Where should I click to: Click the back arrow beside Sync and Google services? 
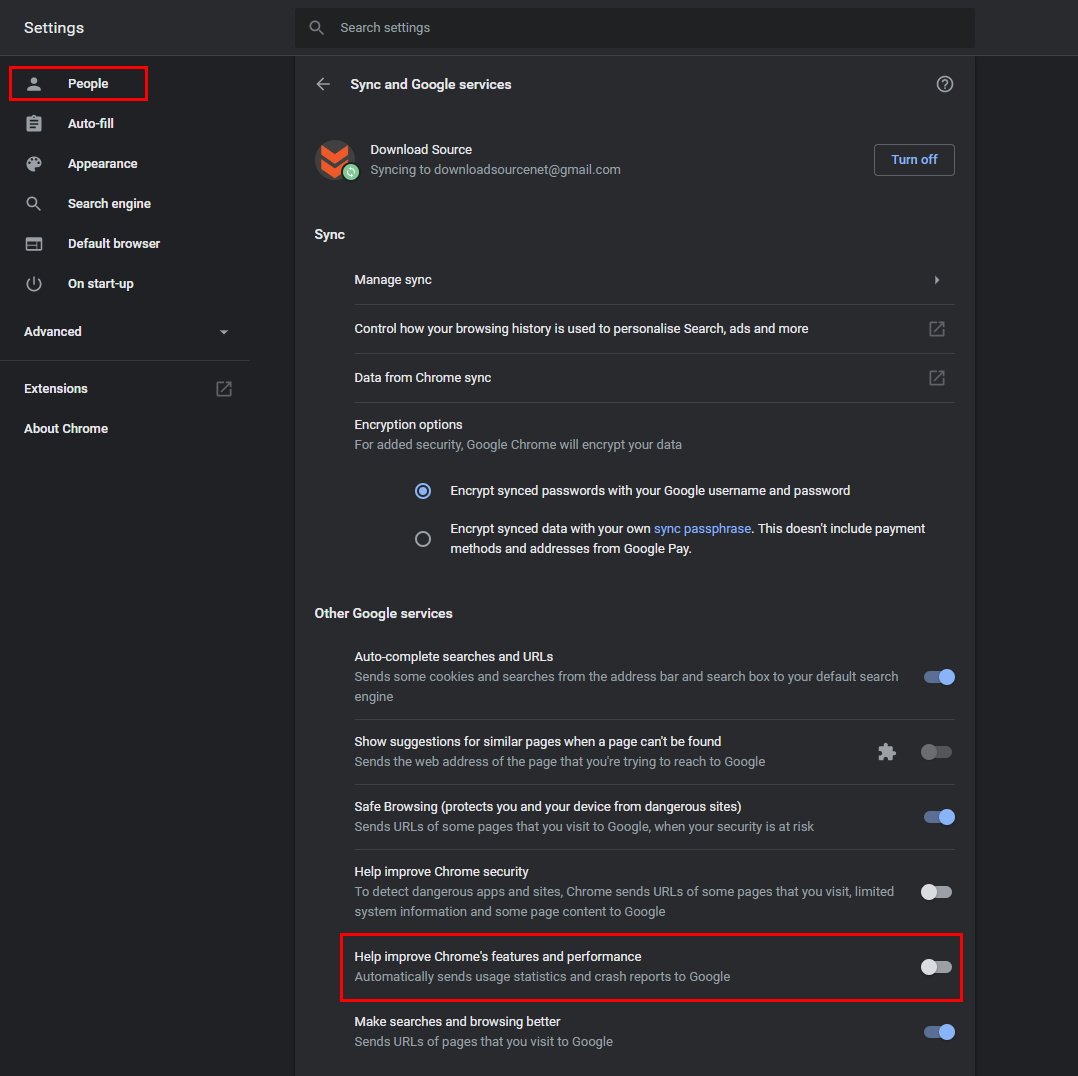tap(323, 84)
